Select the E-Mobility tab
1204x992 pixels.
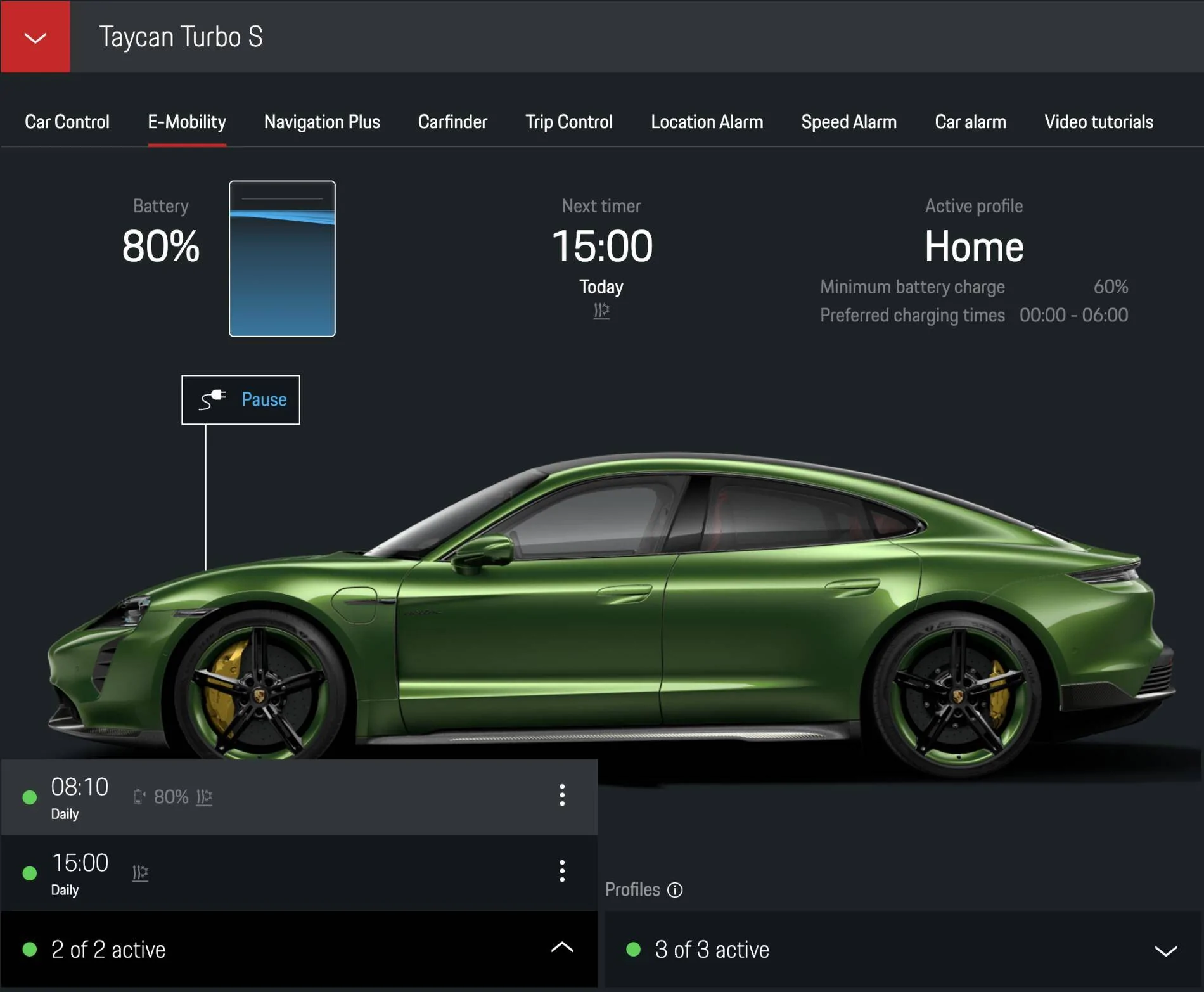click(x=187, y=122)
